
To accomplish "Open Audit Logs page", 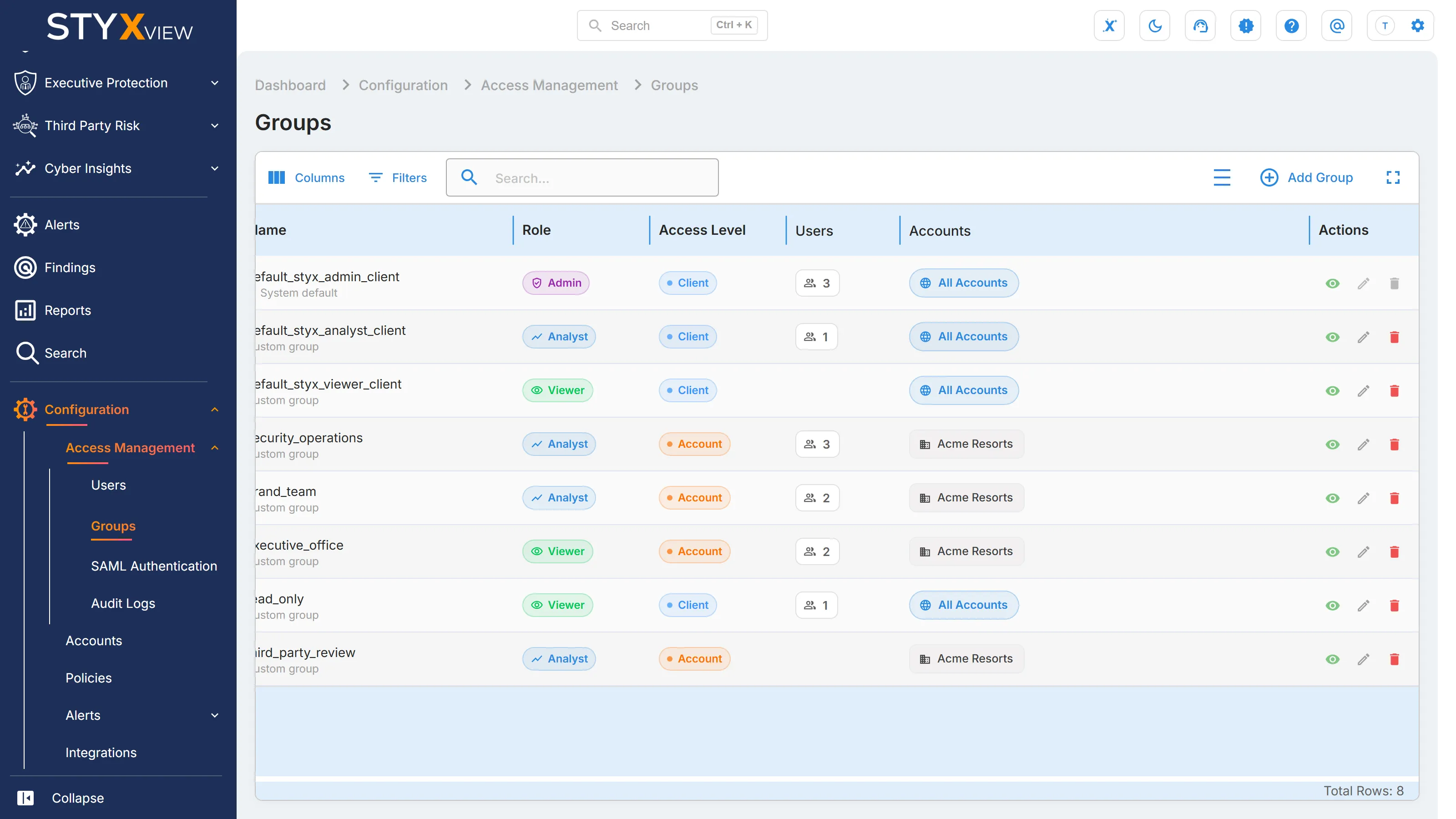I will [x=123, y=603].
